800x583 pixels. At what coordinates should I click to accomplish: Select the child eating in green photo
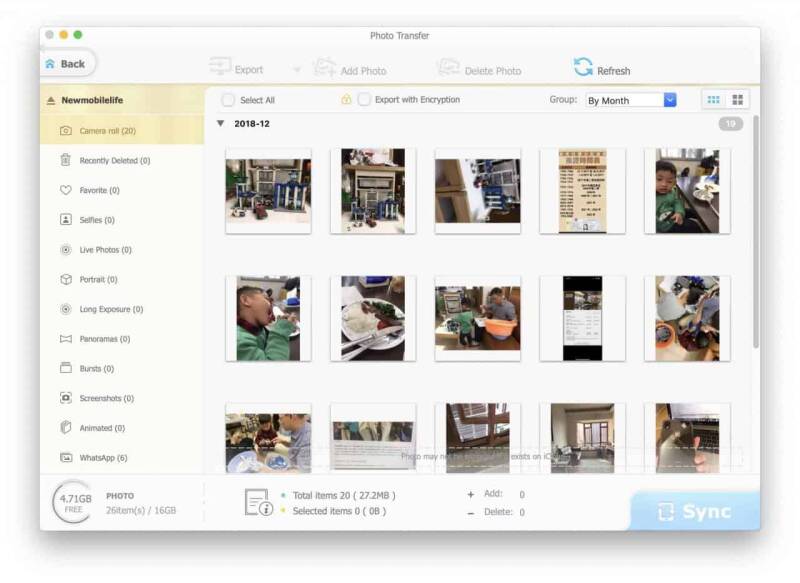tap(268, 318)
